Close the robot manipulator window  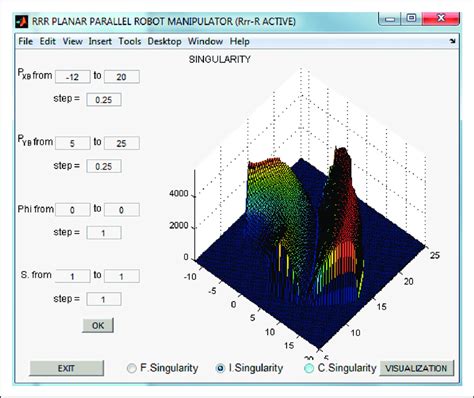pyautogui.click(x=441, y=19)
